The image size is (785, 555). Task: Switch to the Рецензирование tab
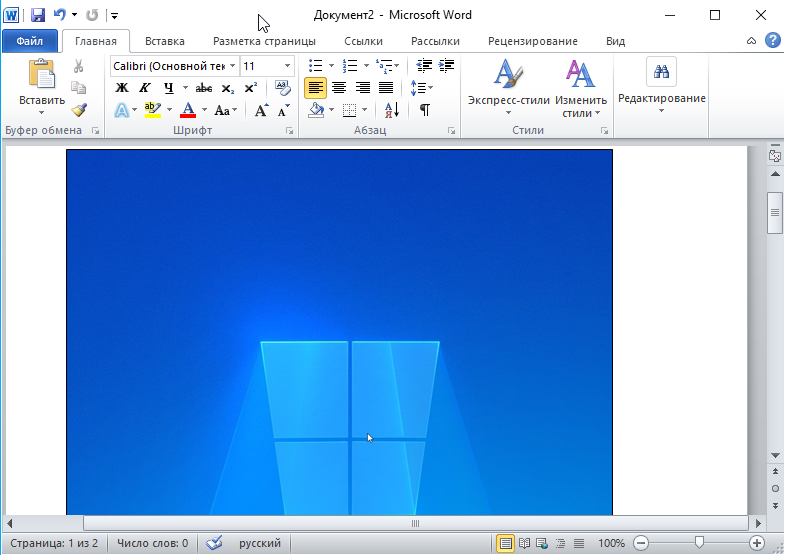click(533, 41)
